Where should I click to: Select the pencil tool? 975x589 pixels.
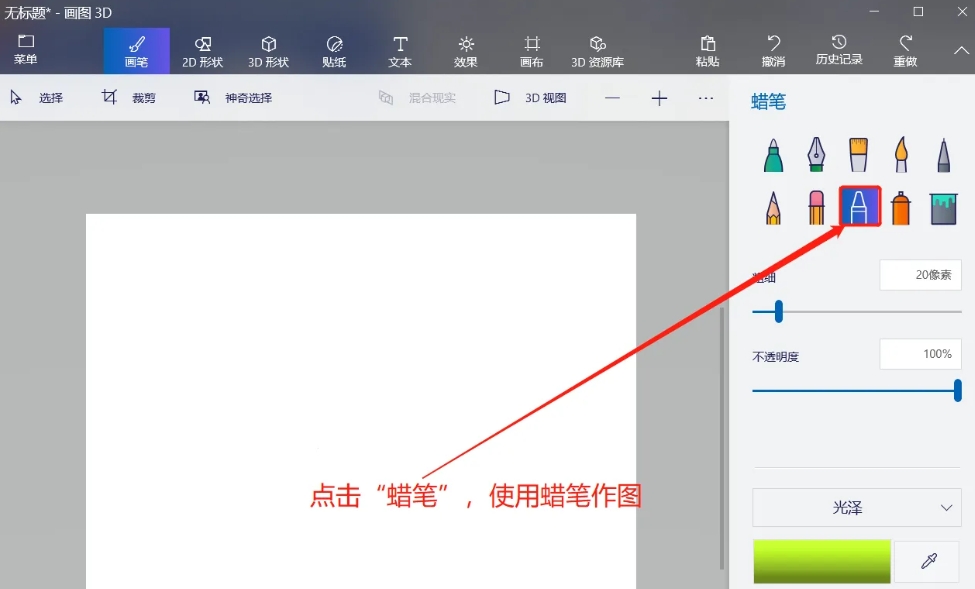772,207
